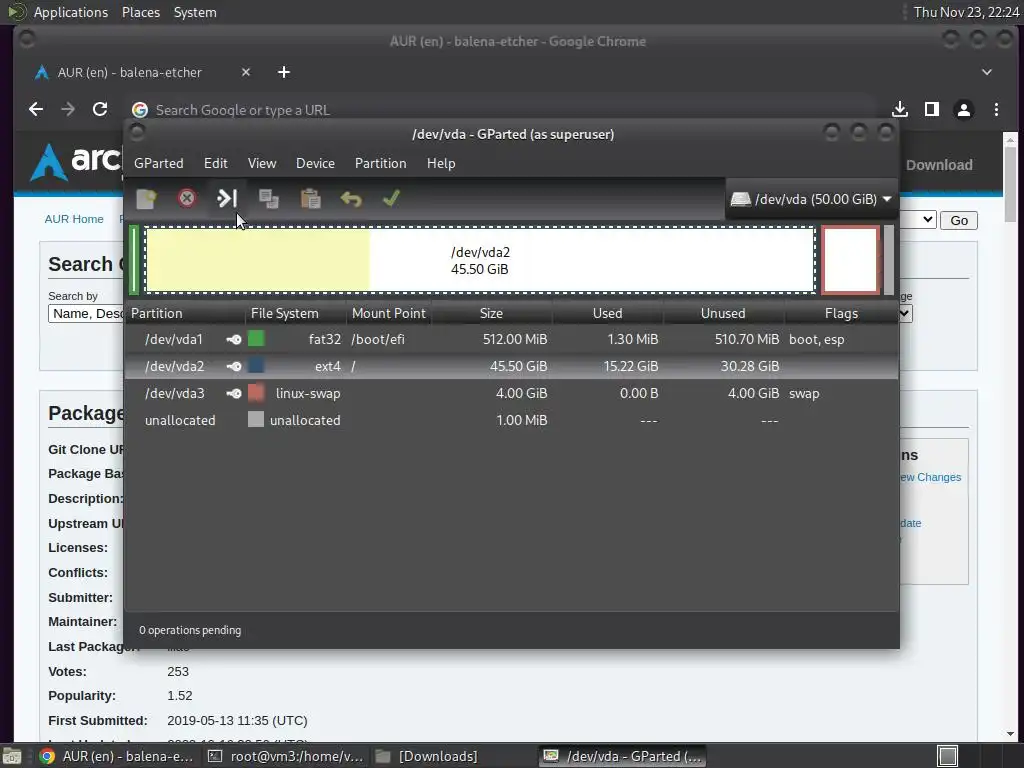
Task: Click key lock icon beside /dev/vda2
Action: pos(234,366)
